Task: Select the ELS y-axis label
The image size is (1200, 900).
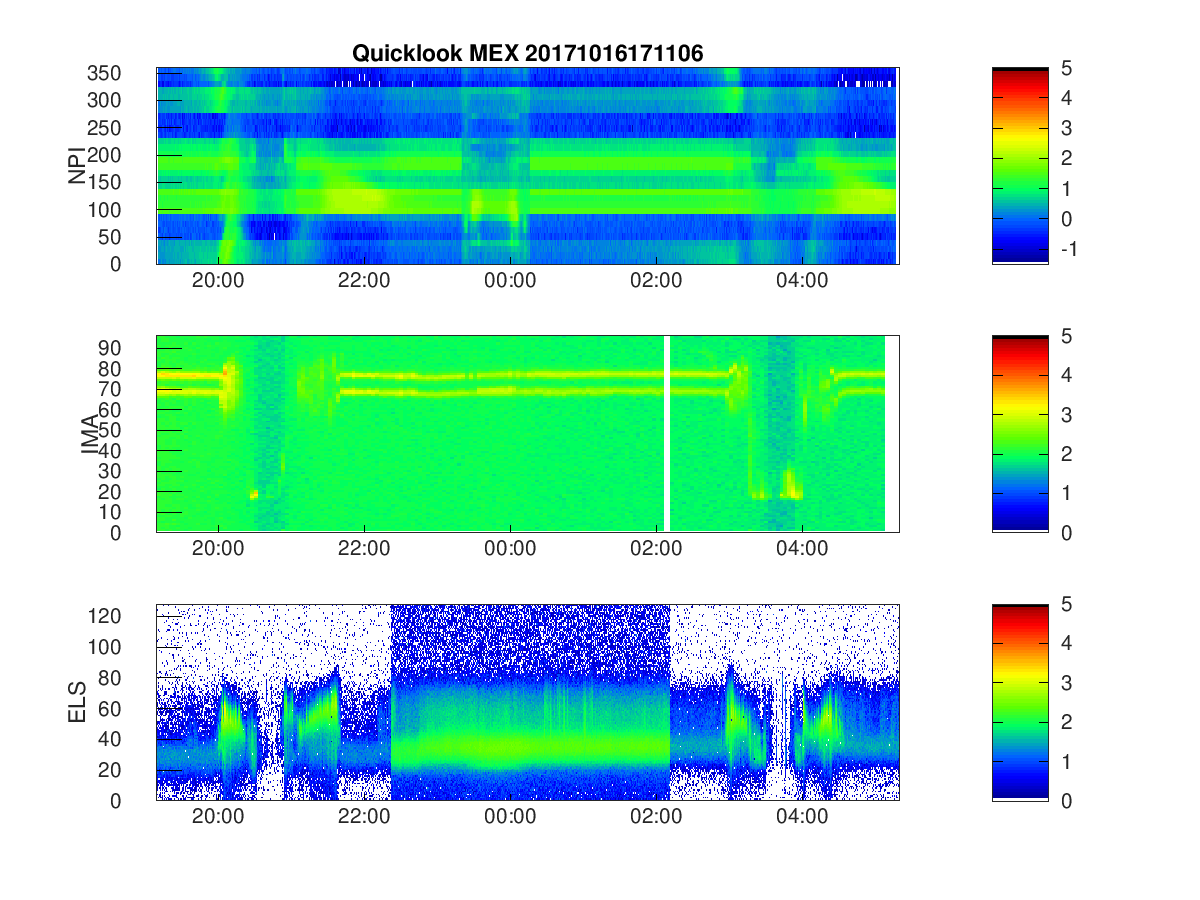Action: pos(76,702)
